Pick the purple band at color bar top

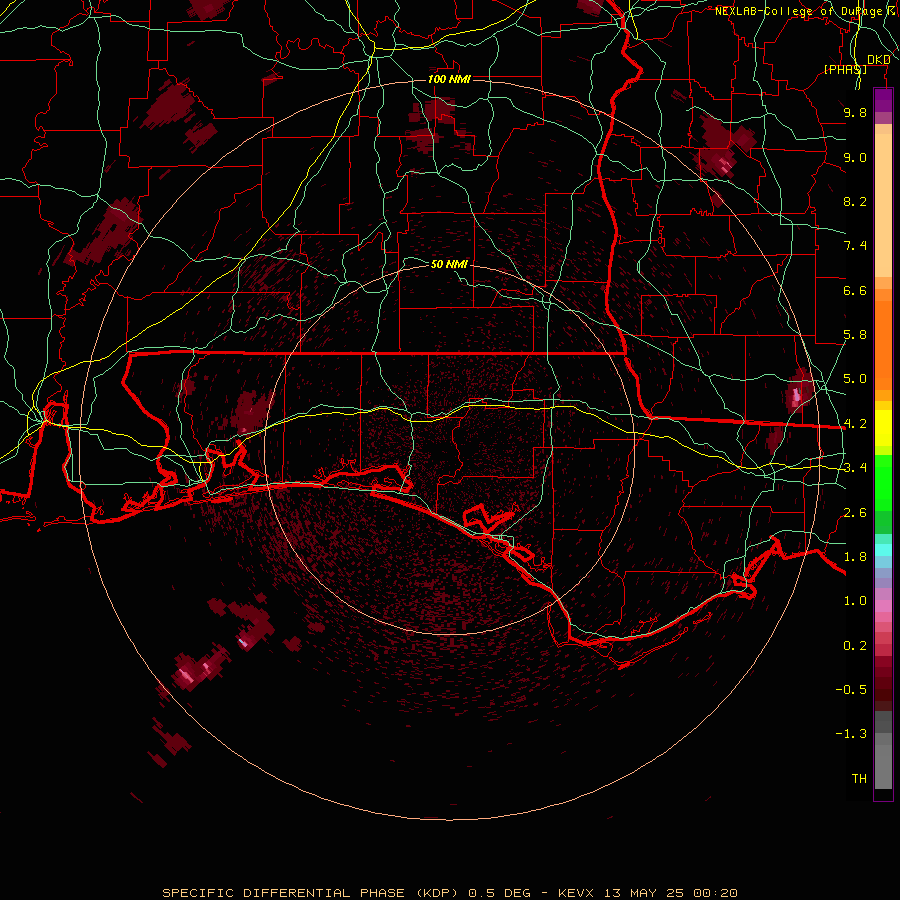(883, 100)
